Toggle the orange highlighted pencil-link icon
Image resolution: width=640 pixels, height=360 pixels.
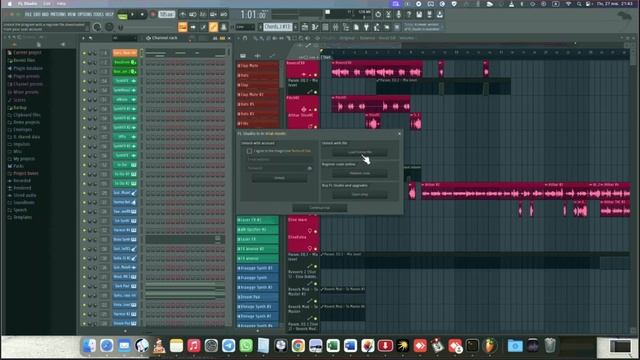(213, 27)
